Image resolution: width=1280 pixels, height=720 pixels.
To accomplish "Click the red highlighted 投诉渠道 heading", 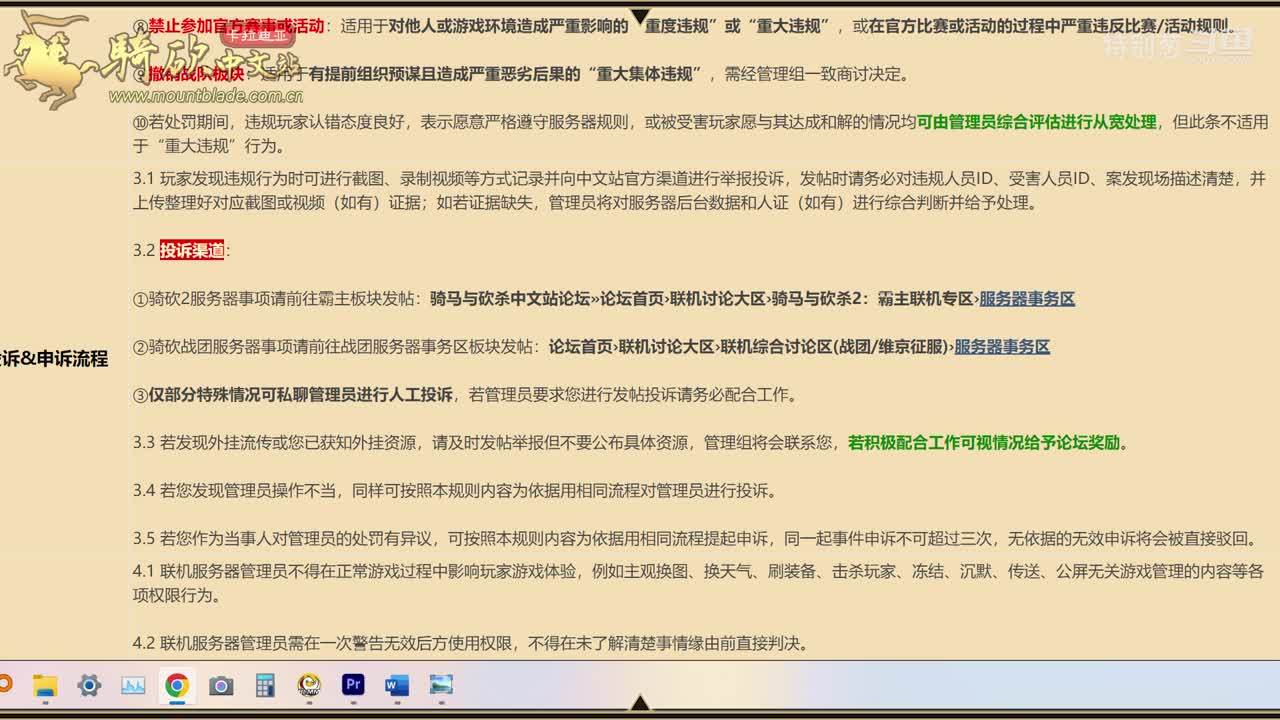I will click(192, 251).
